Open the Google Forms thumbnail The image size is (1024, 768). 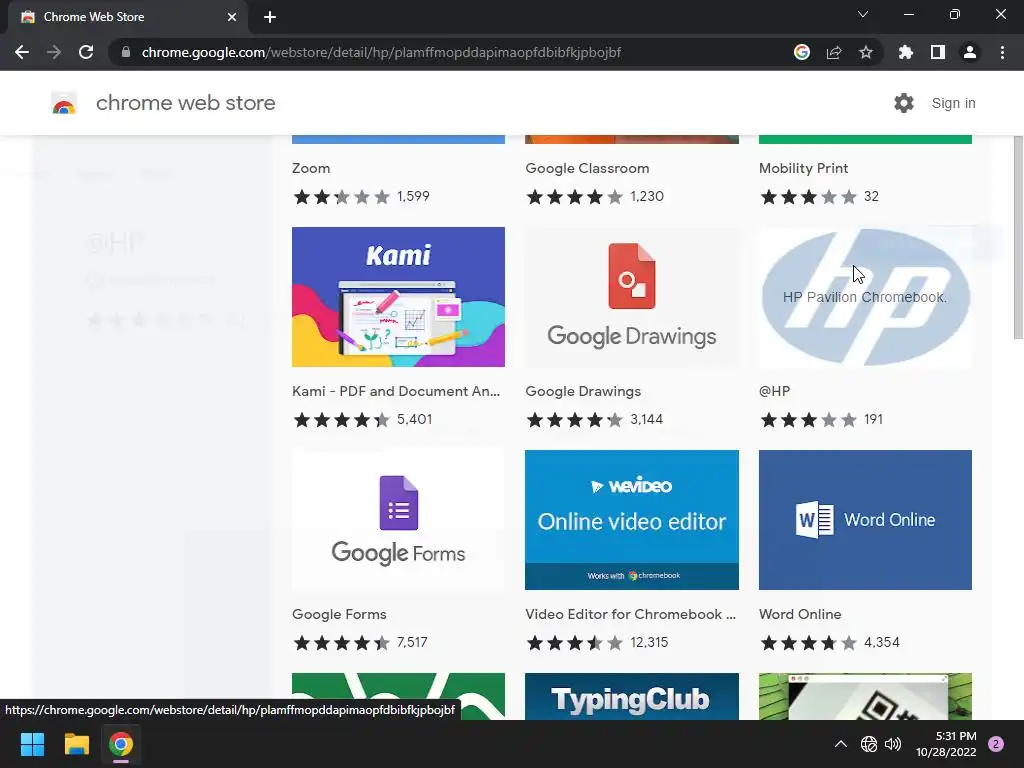pyautogui.click(x=398, y=520)
